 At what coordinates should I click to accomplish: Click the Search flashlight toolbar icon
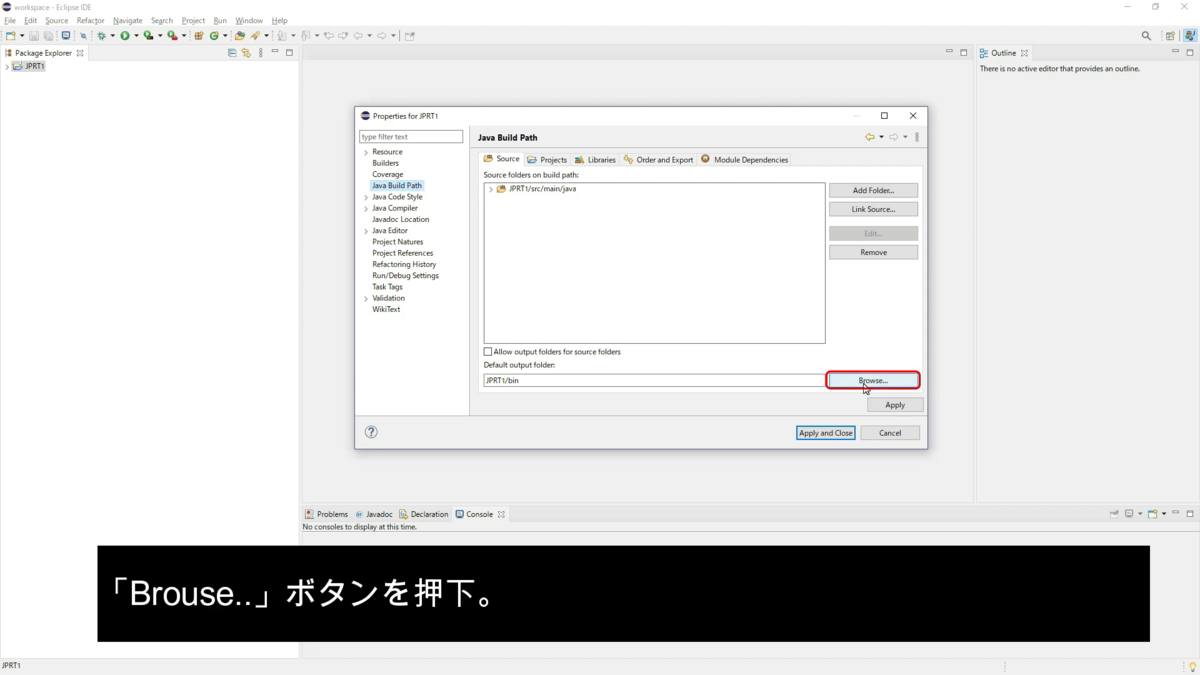[255, 35]
